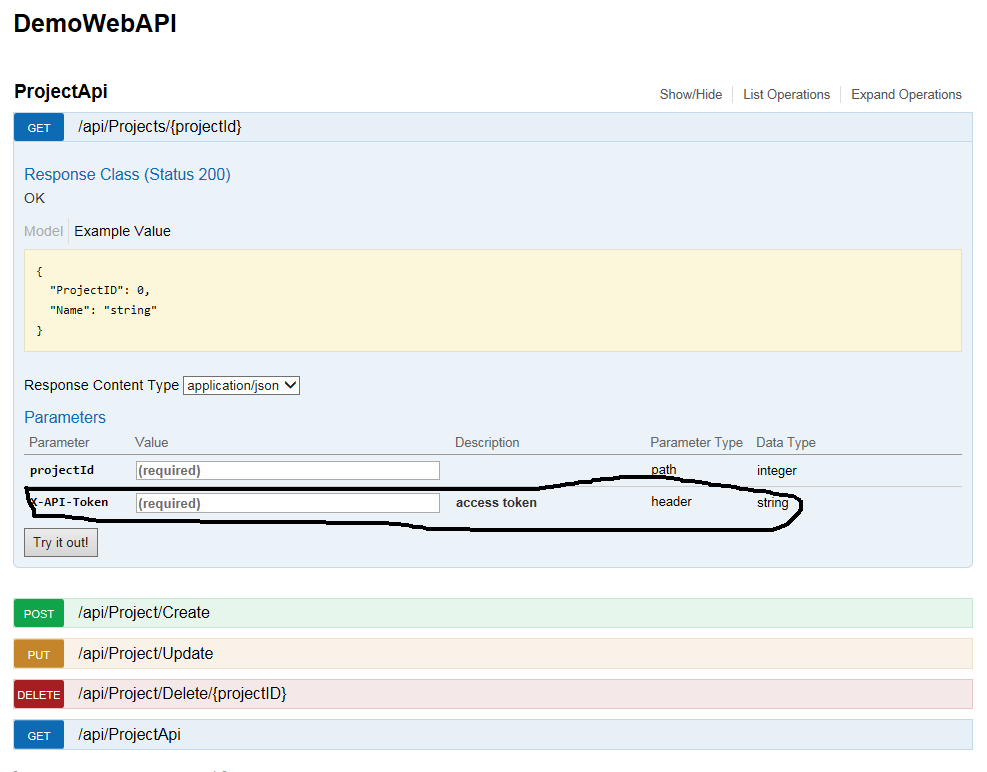The width and height of the screenshot is (987, 772).
Task: Click the PUT badge for /api/Project/Update
Action: click(38, 653)
